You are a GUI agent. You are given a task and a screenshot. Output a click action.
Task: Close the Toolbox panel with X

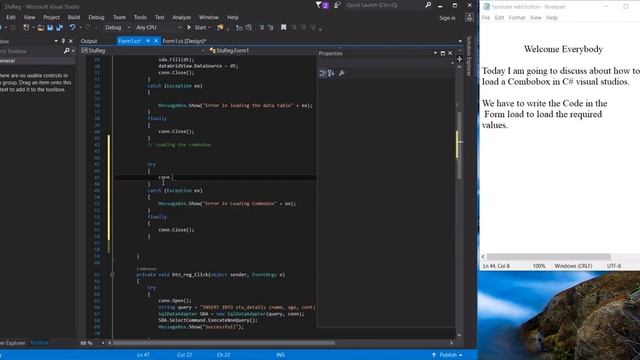click(x=71, y=41)
